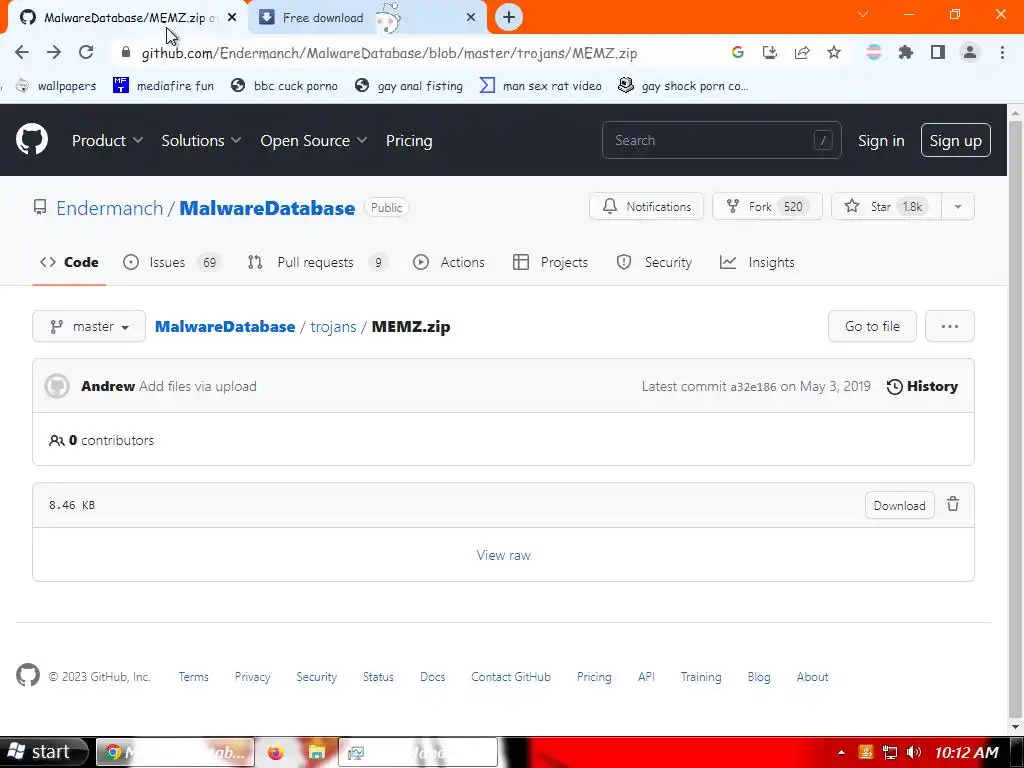The width and height of the screenshot is (1024, 768).
Task: Fork the repository with Fork button
Action: 767,206
